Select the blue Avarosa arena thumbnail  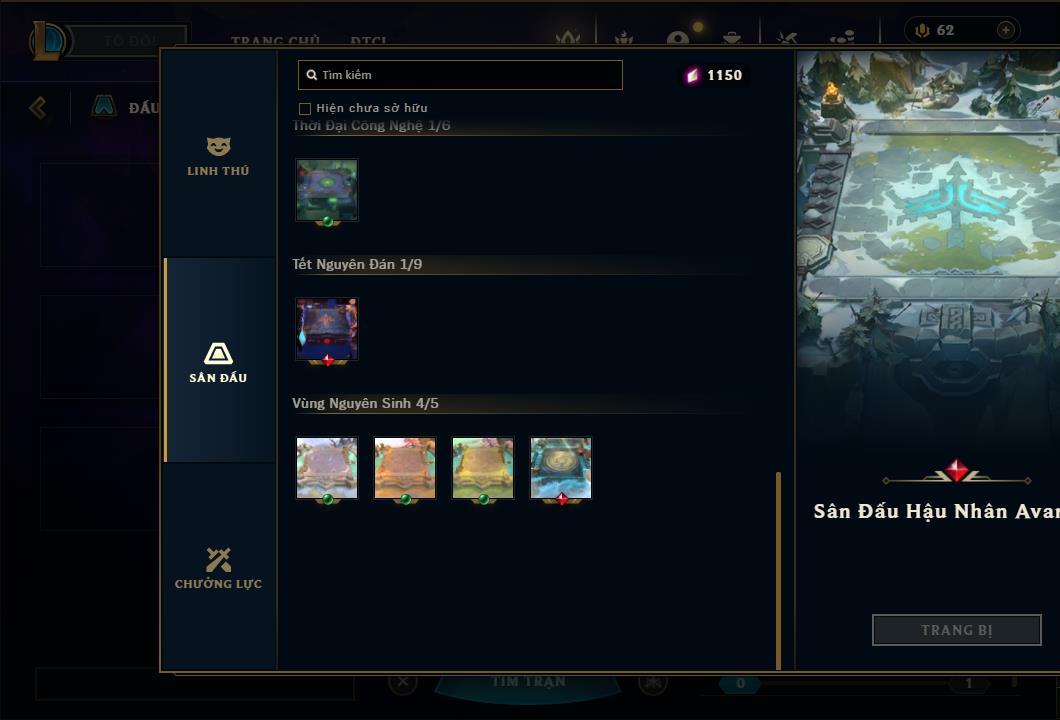click(x=561, y=468)
